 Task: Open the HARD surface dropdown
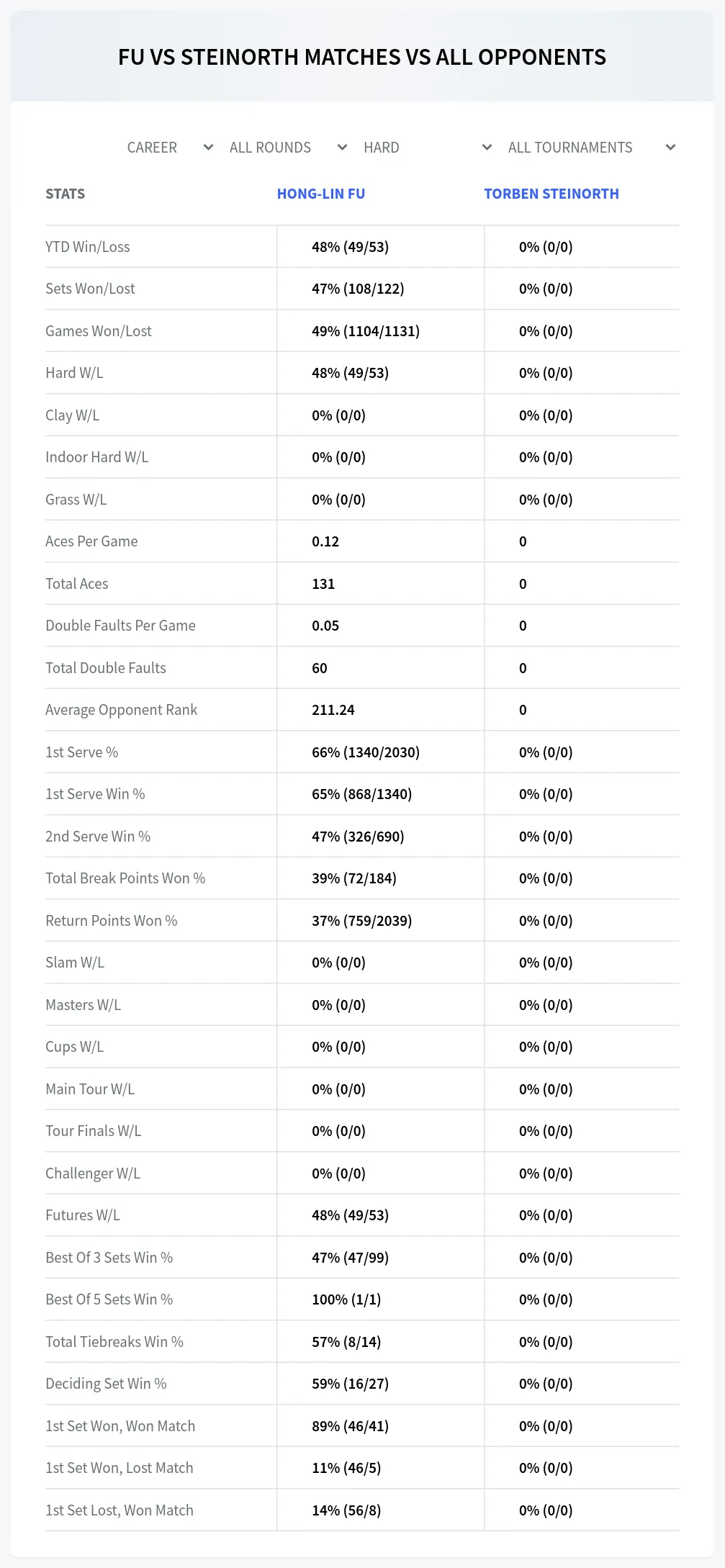pos(428,148)
